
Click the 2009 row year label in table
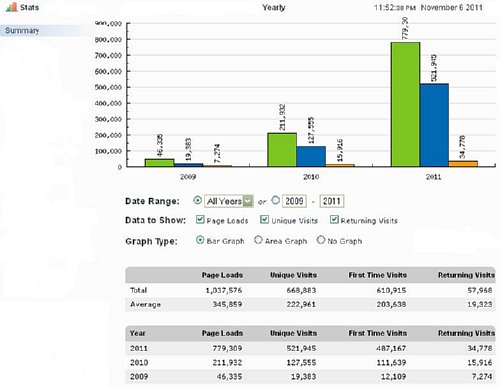139,377
